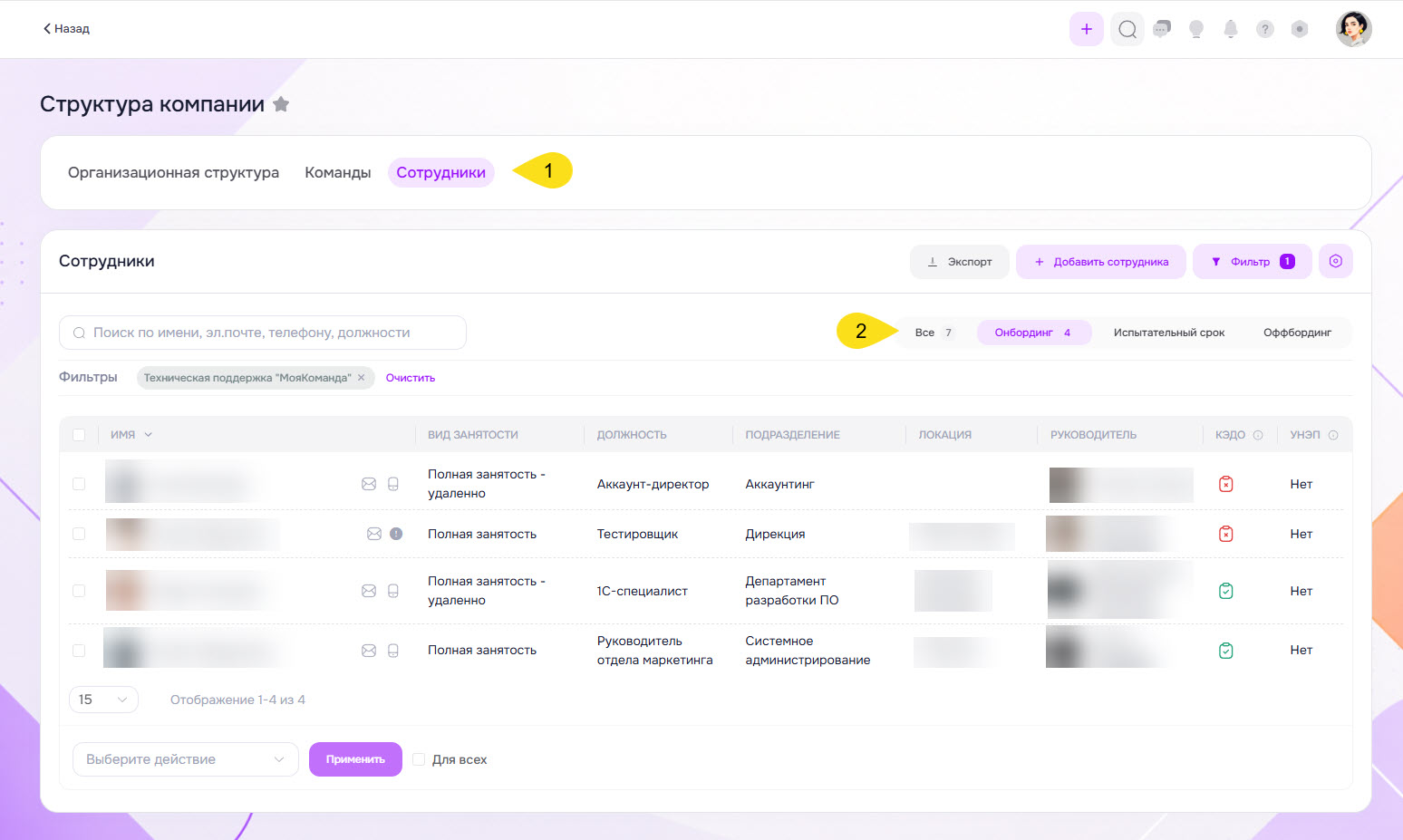
Task: Click the УНЭП column info icon
Action: point(1333,435)
